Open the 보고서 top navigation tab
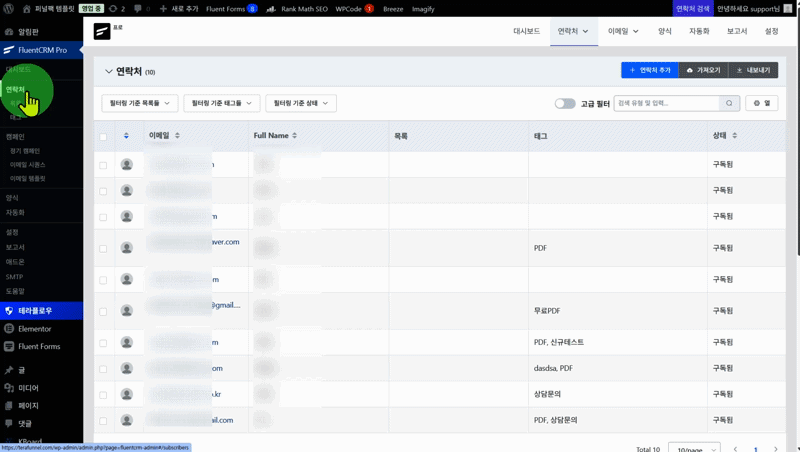Image resolution: width=800 pixels, height=452 pixels. click(x=736, y=32)
